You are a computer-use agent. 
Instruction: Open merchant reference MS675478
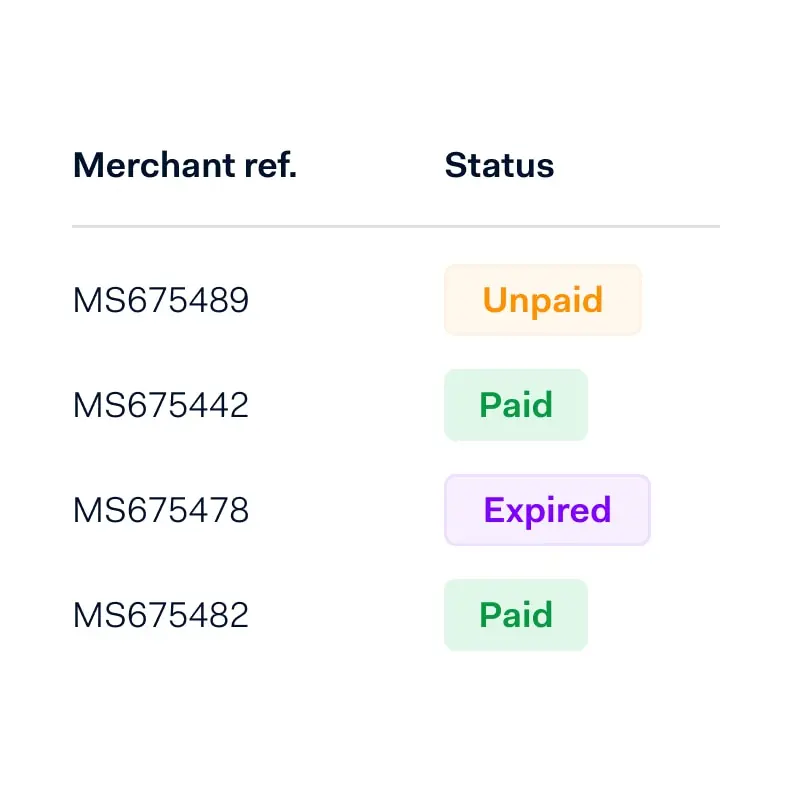160,510
